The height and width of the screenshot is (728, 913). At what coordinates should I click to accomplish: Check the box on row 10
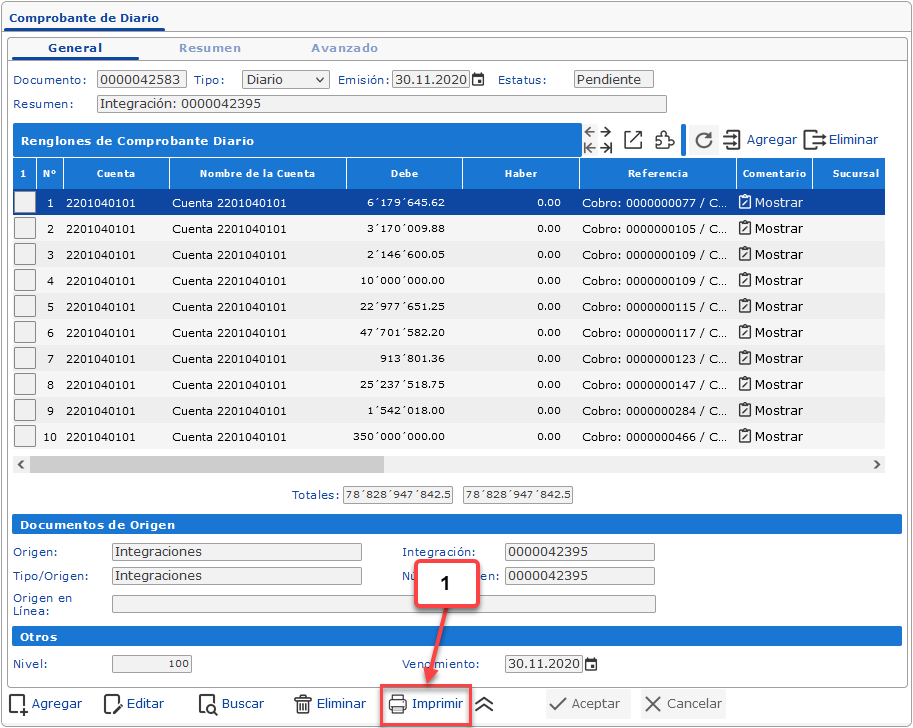pyautogui.click(x=24, y=436)
